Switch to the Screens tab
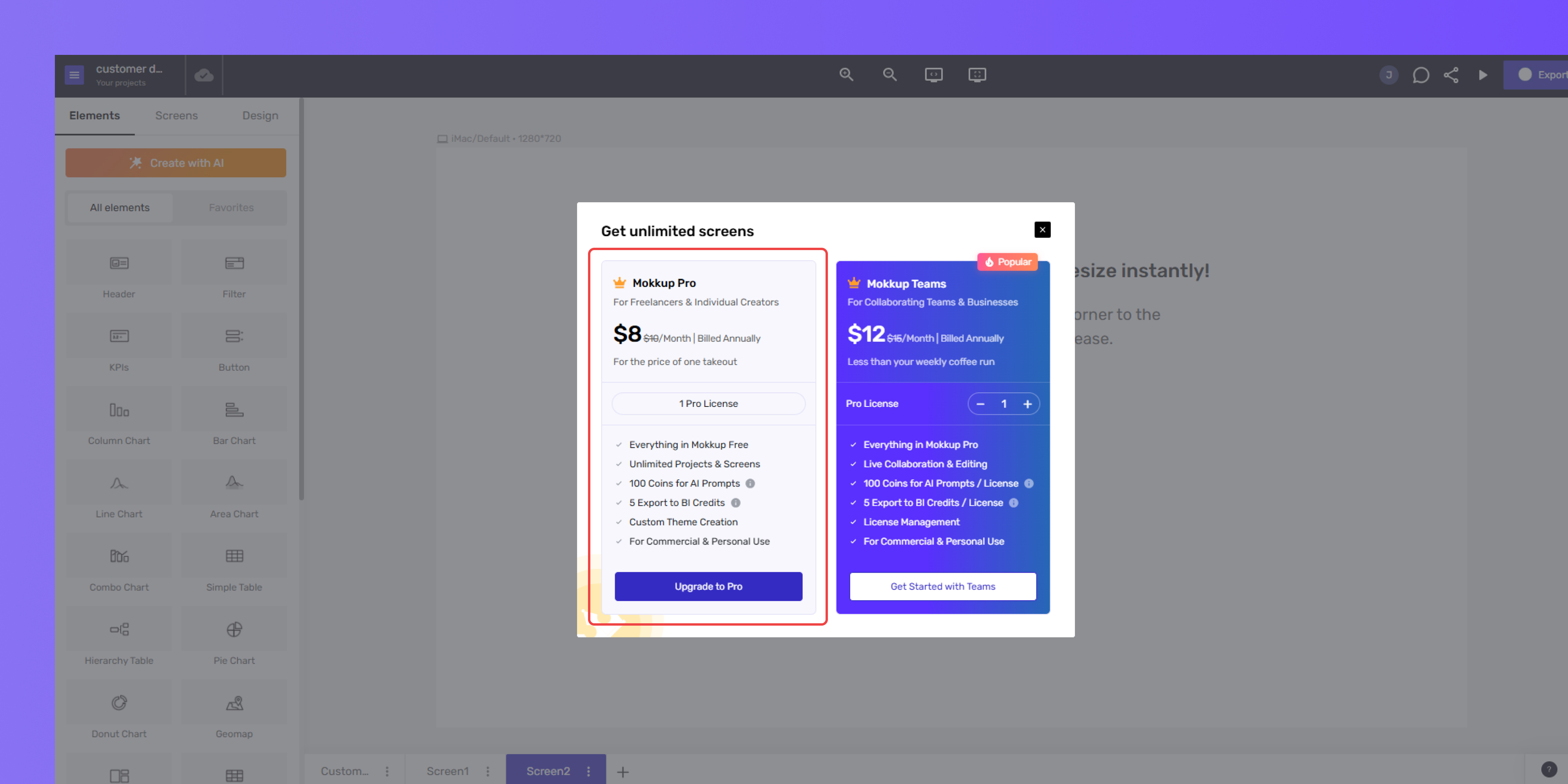This screenshot has width=1568, height=784. (x=176, y=116)
